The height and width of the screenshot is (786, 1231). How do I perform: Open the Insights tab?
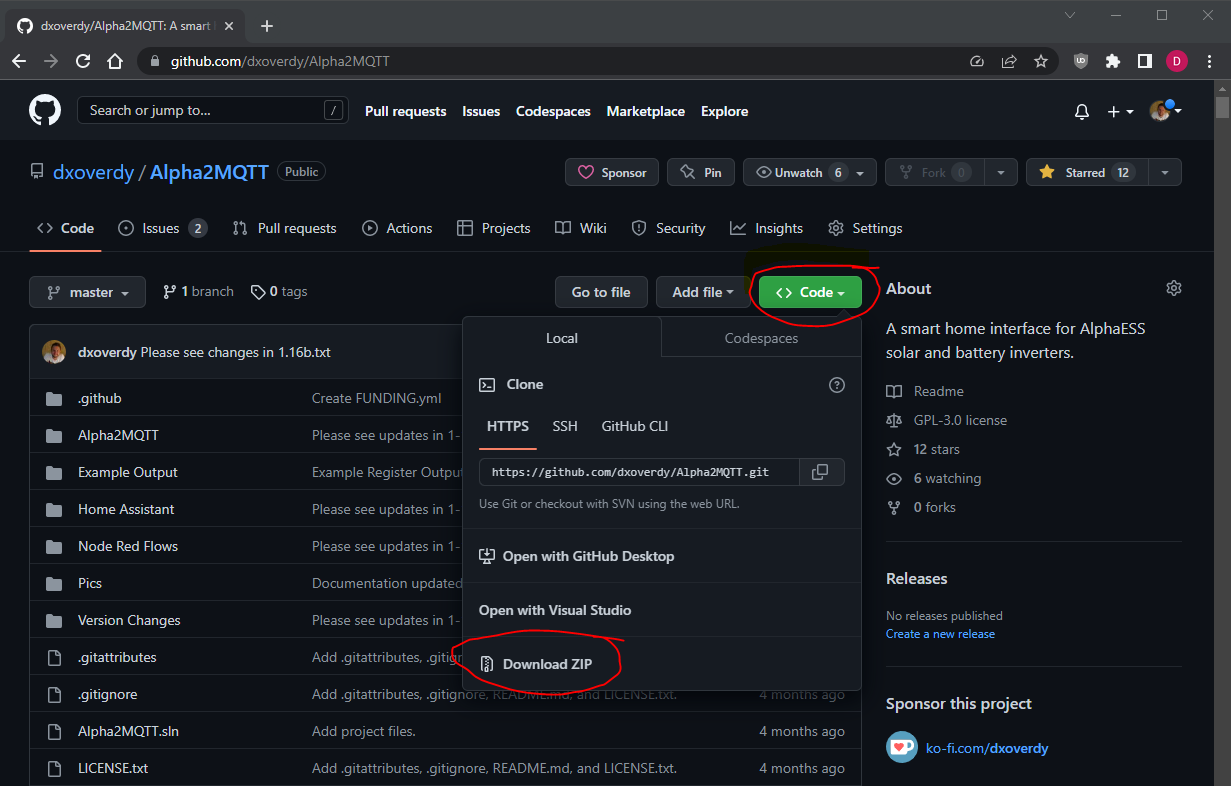point(766,228)
